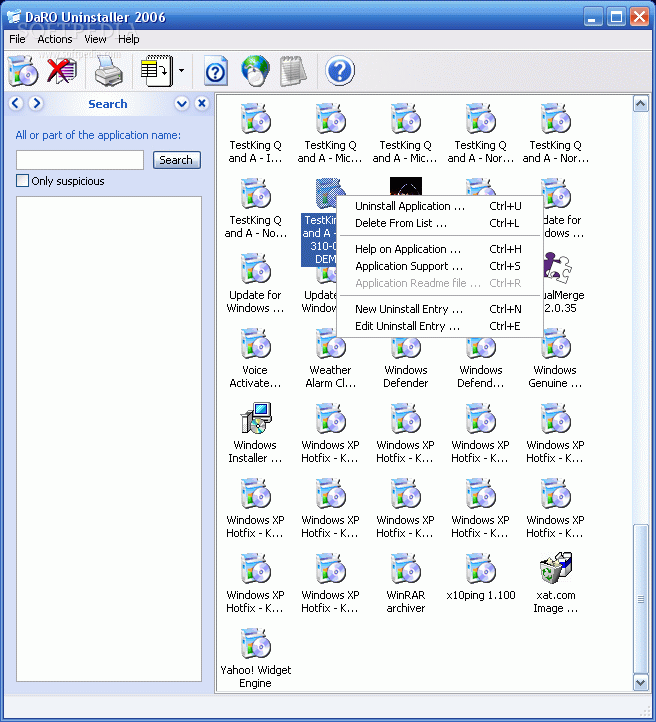Select the Windows Installer ... item

[255, 433]
